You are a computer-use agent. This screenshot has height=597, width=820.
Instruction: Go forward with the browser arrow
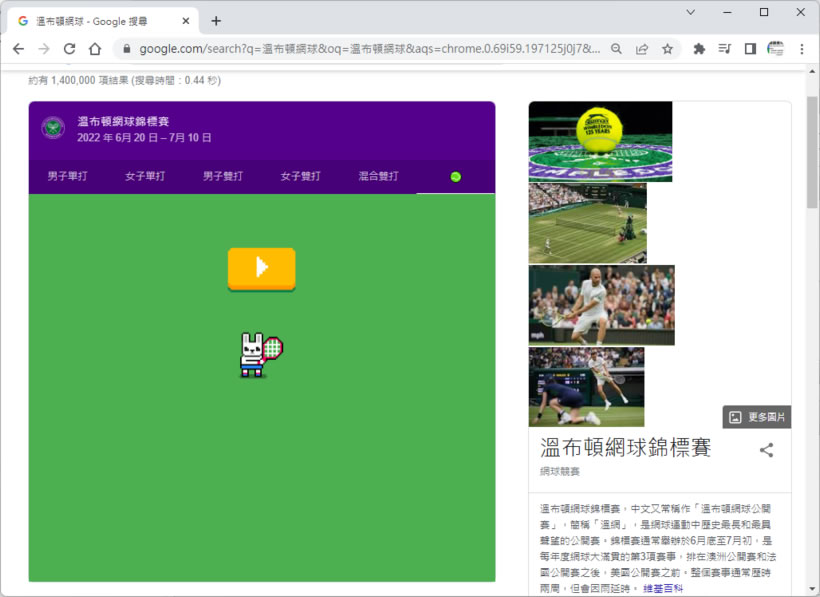[44, 49]
